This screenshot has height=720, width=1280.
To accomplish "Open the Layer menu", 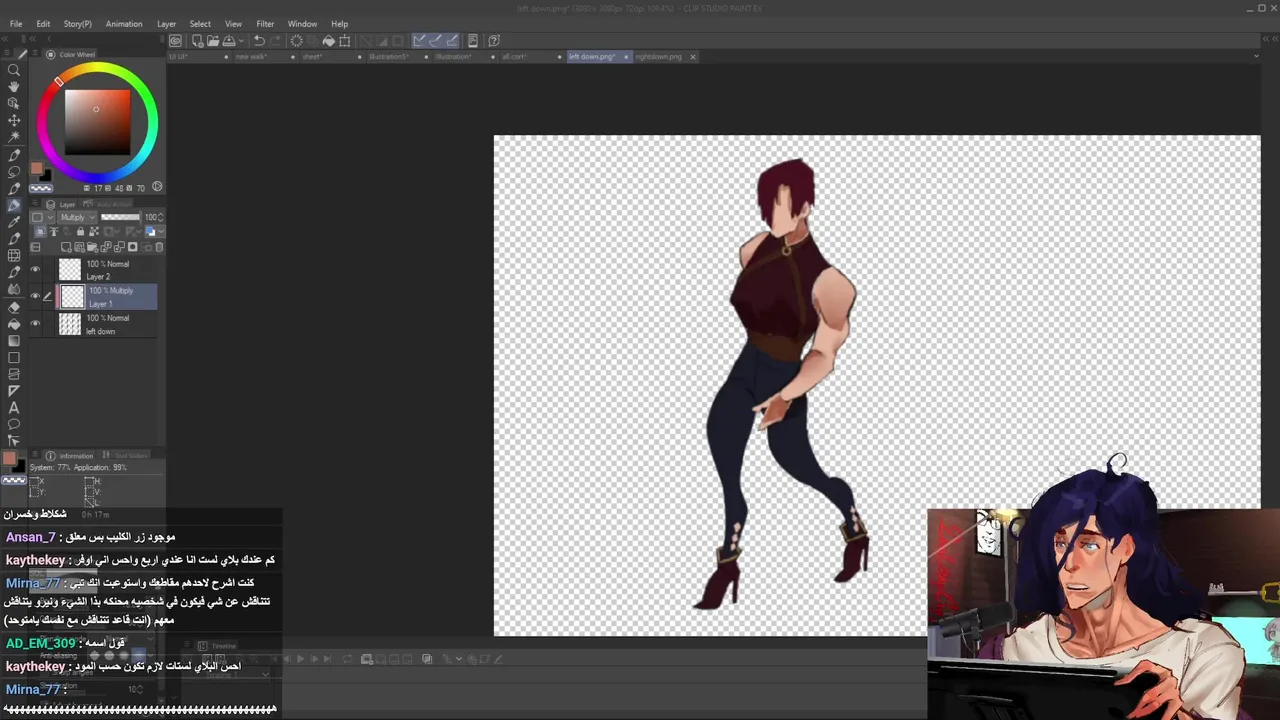I will coord(166,24).
